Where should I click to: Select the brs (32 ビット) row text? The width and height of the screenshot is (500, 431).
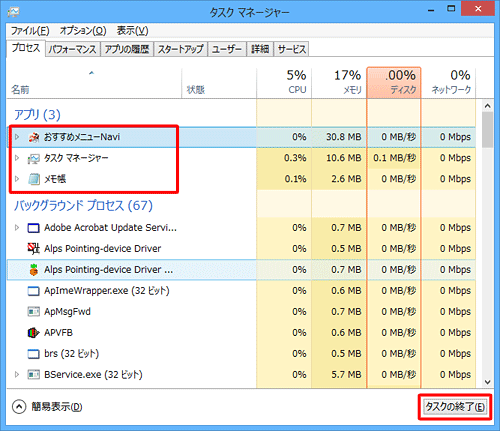click(71, 354)
